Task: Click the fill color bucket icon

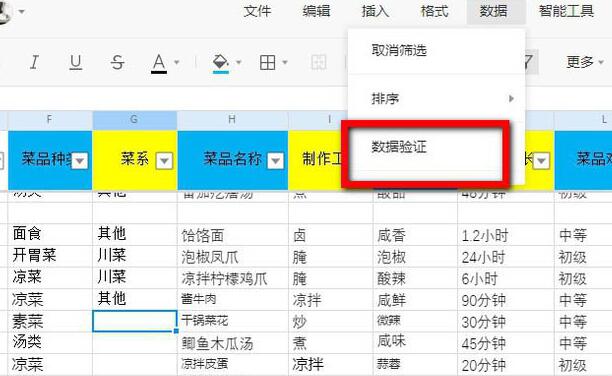Action: [221, 63]
